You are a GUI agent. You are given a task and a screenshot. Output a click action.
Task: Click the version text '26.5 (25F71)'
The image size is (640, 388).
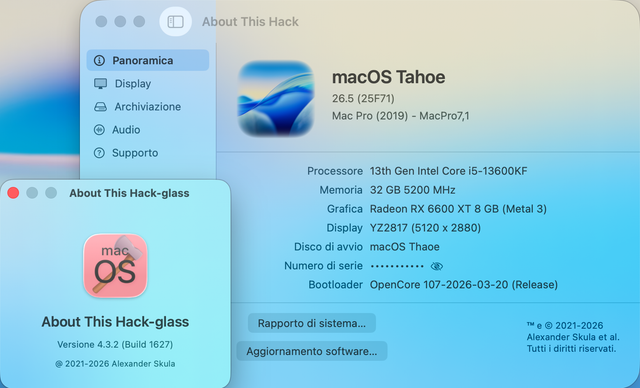(363, 98)
